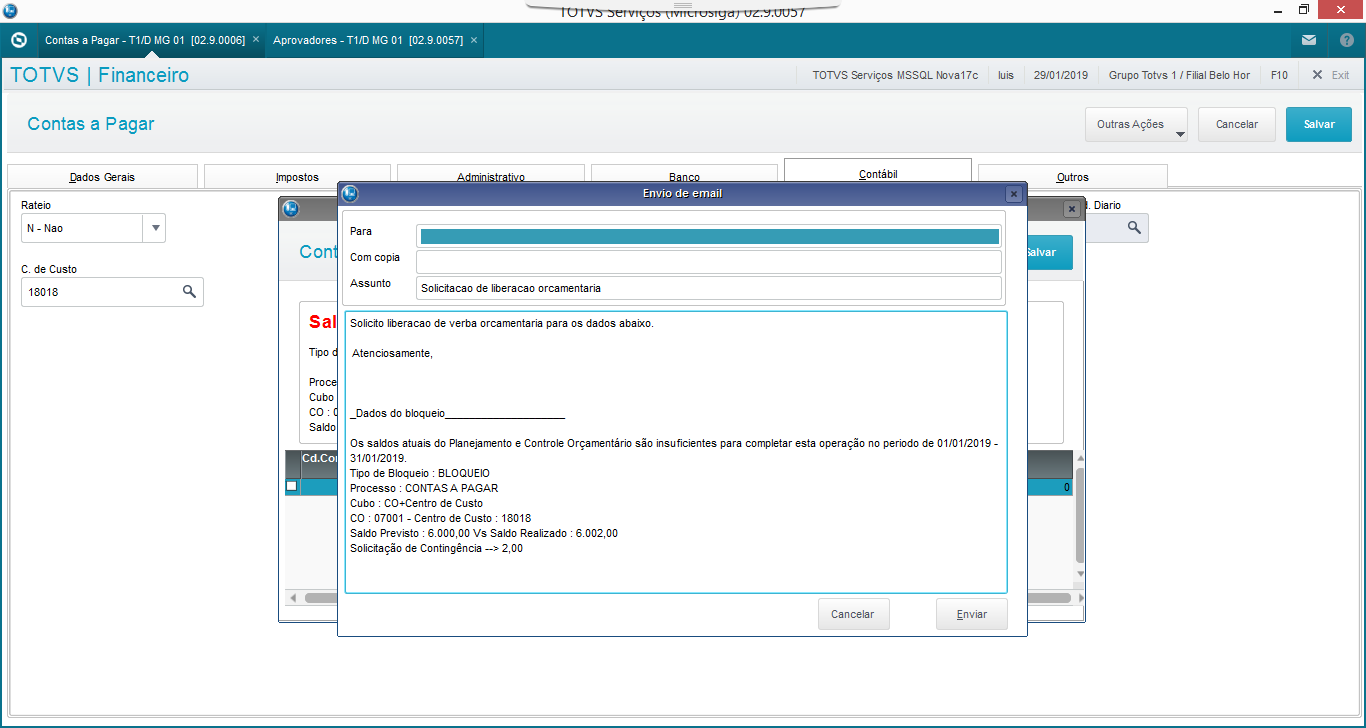The image size is (1366, 728).
Task: Select the Contábil tab
Action: pos(878,173)
